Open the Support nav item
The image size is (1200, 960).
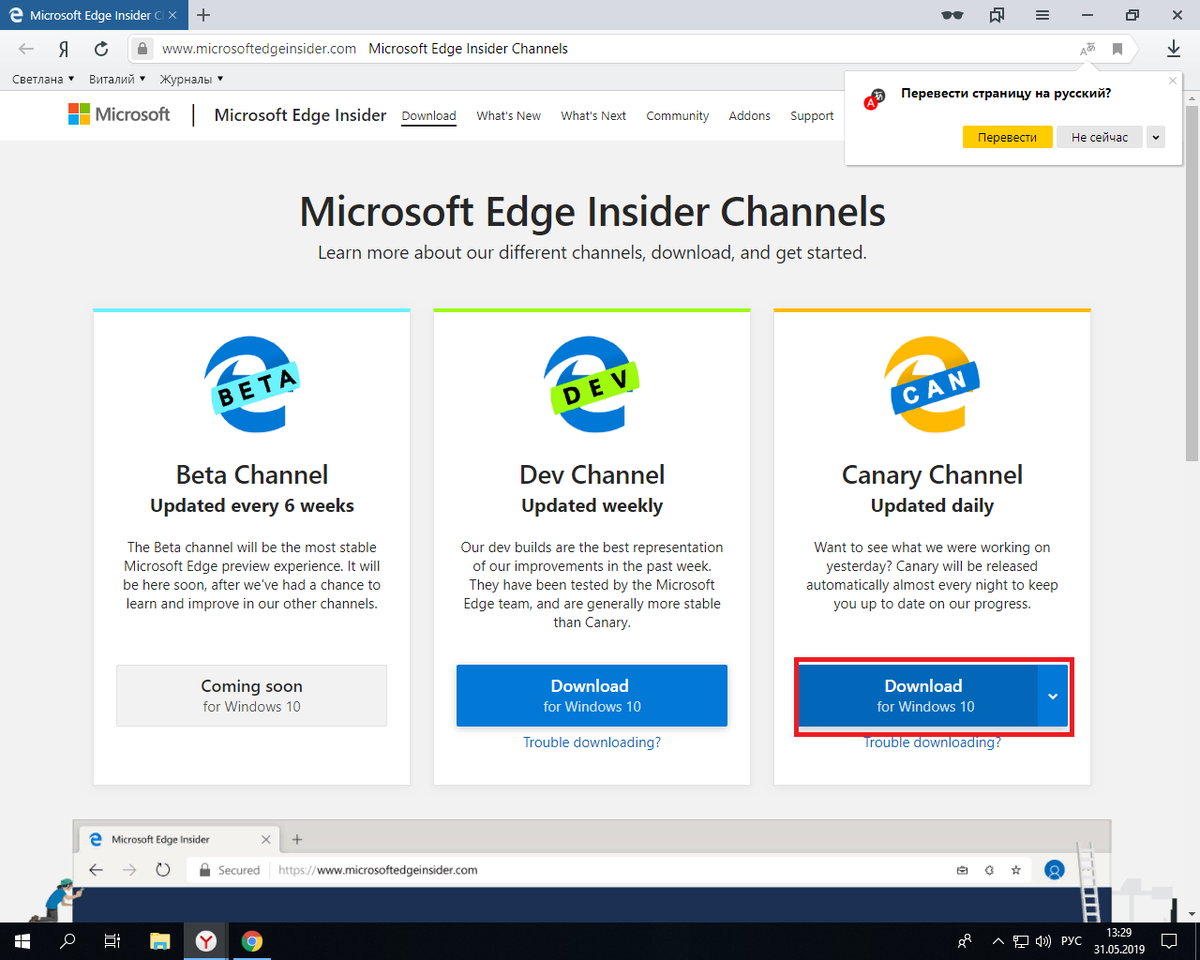[811, 116]
